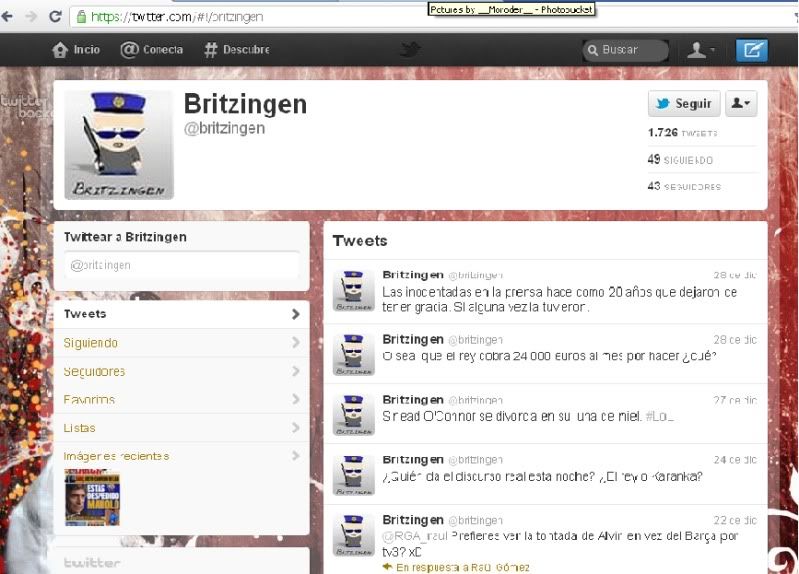Open Listas in the sidebar list

pos(181,428)
